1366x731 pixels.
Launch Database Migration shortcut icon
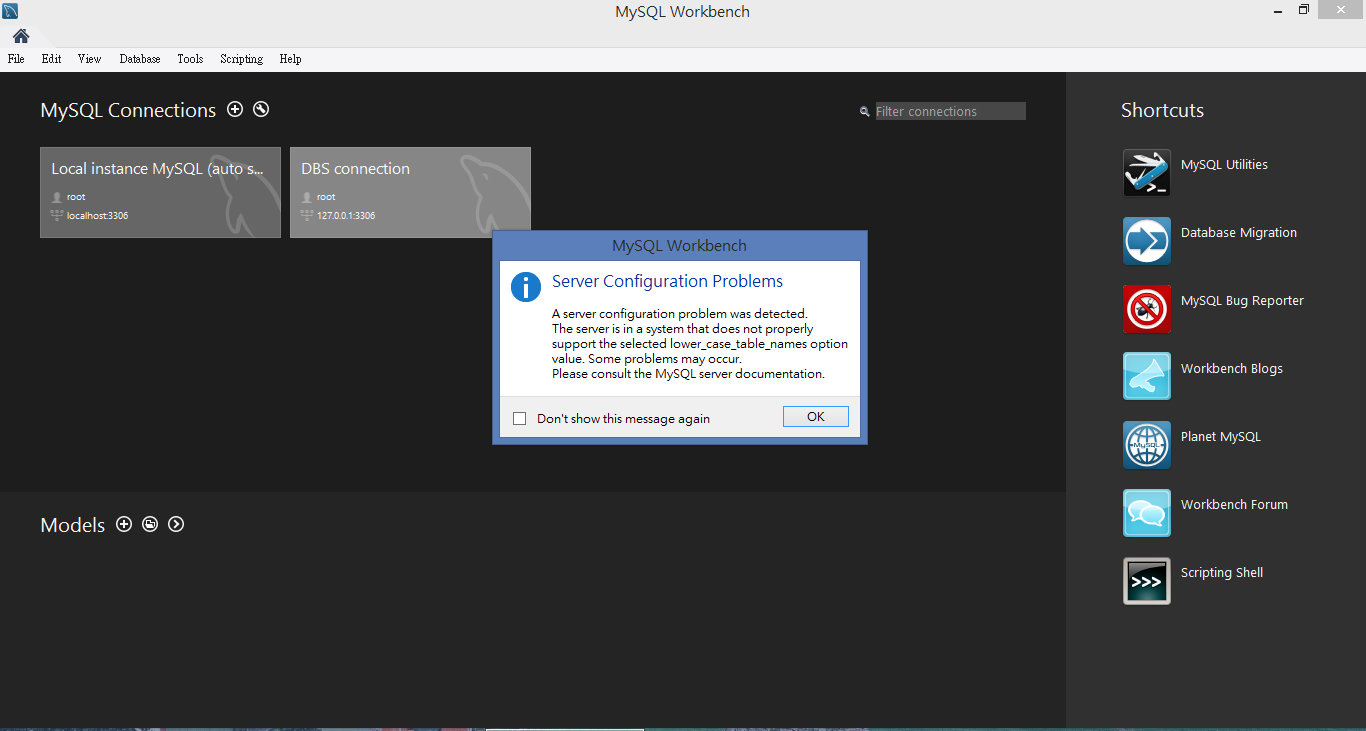tap(1146, 241)
